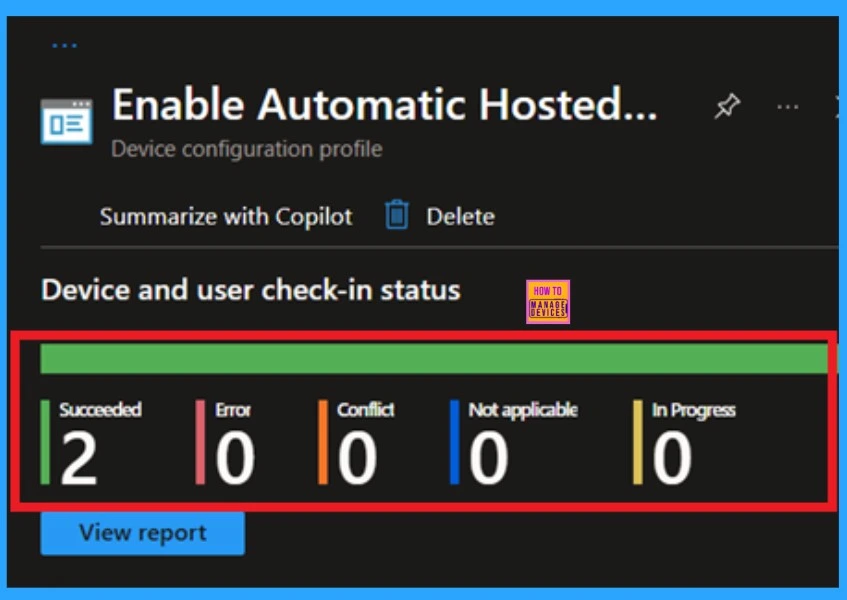The image size is (847, 600).
Task: Pin this profile blade
Action: click(727, 107)
